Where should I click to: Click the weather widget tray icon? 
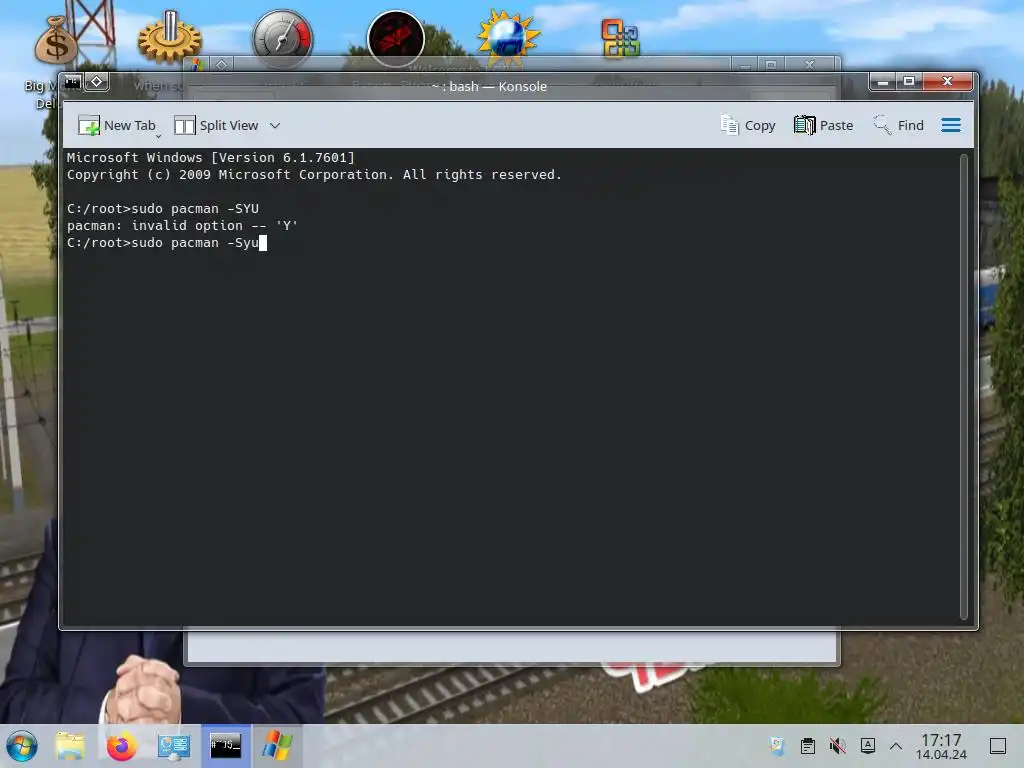777,746
